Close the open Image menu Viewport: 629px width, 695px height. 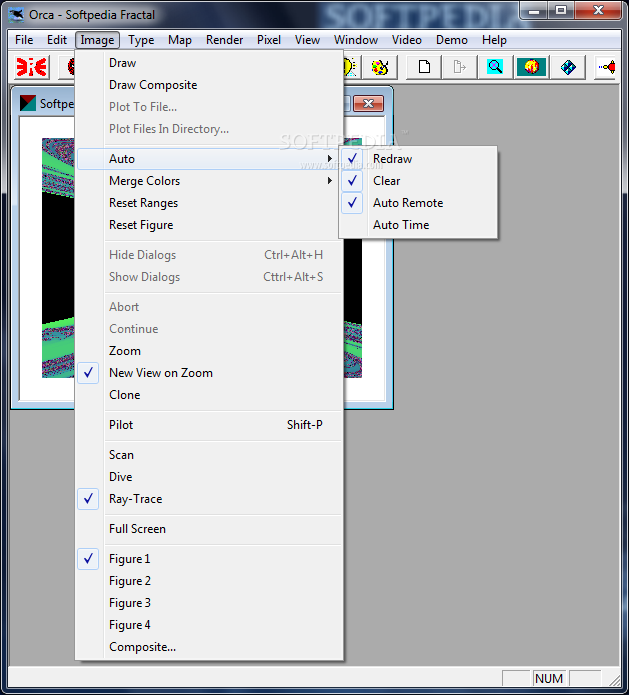[x=97, y=40]
